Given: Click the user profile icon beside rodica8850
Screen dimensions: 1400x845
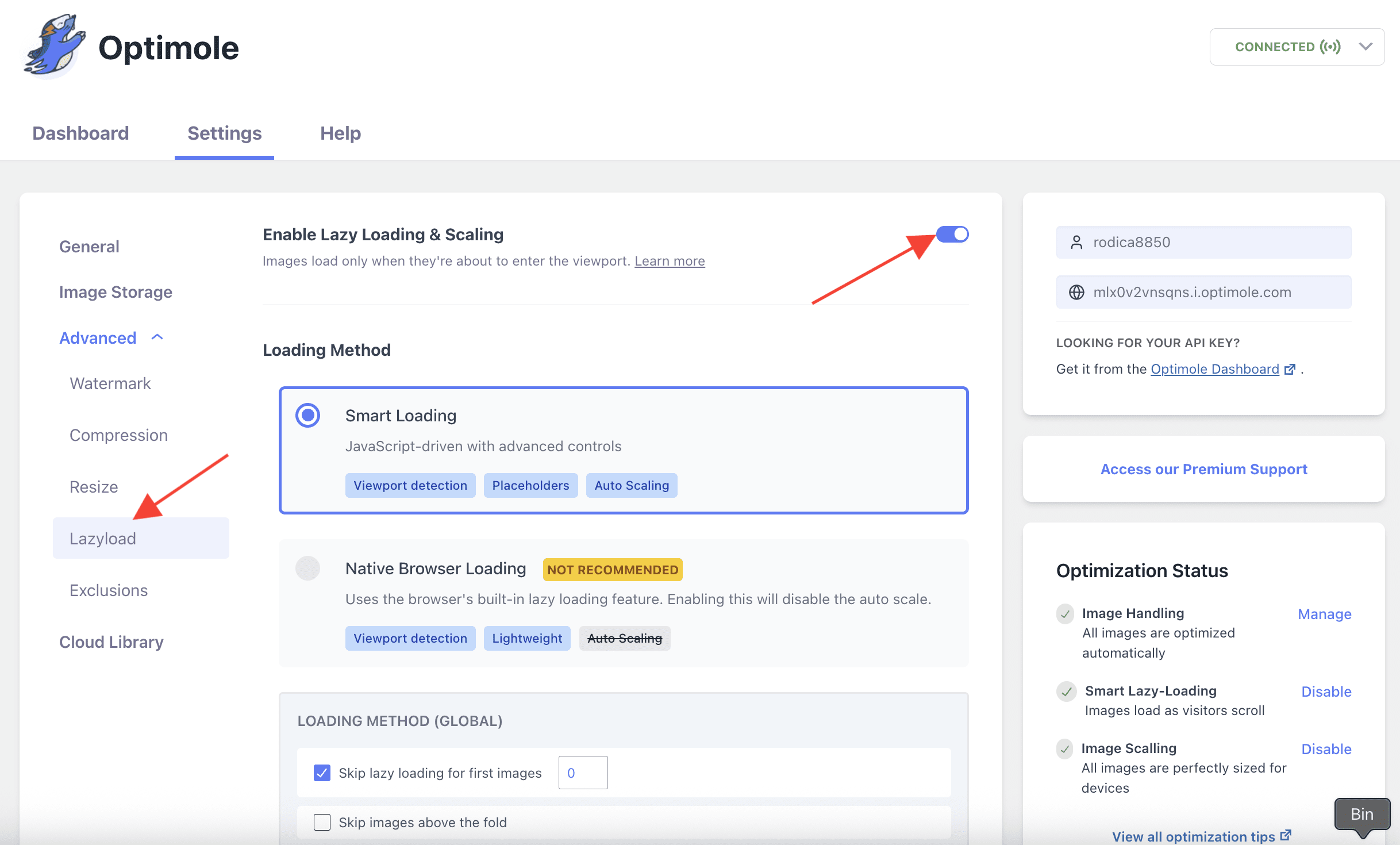Looking at the screenshot, I should click(x=1076, y=242).
